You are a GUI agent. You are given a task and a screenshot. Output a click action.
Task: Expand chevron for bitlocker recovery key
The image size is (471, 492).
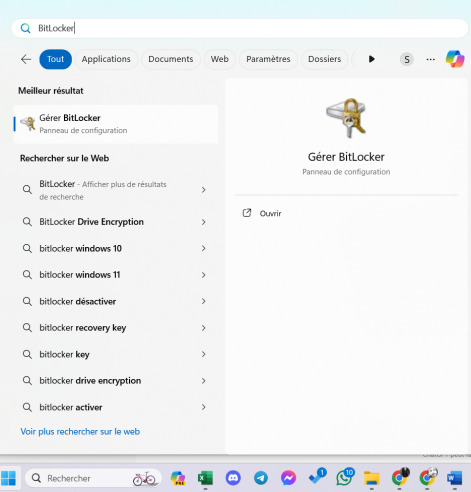[204, 328]
